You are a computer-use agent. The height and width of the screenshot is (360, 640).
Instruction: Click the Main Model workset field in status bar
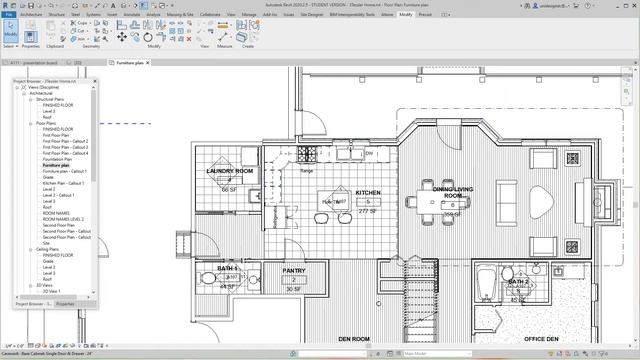click(437, 353)
